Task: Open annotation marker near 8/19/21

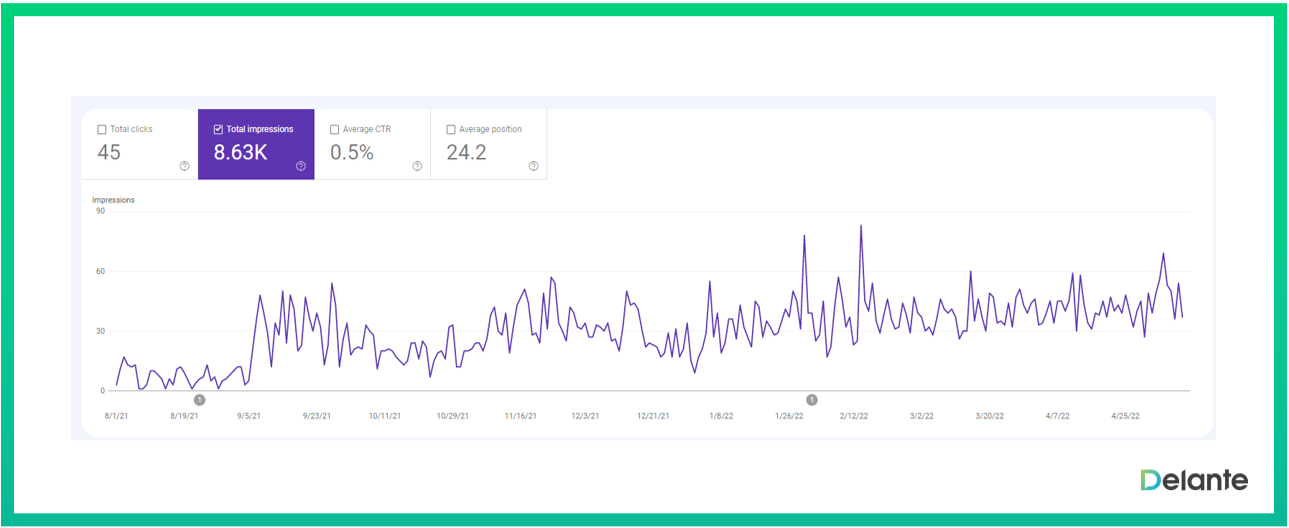Action: 199,400
